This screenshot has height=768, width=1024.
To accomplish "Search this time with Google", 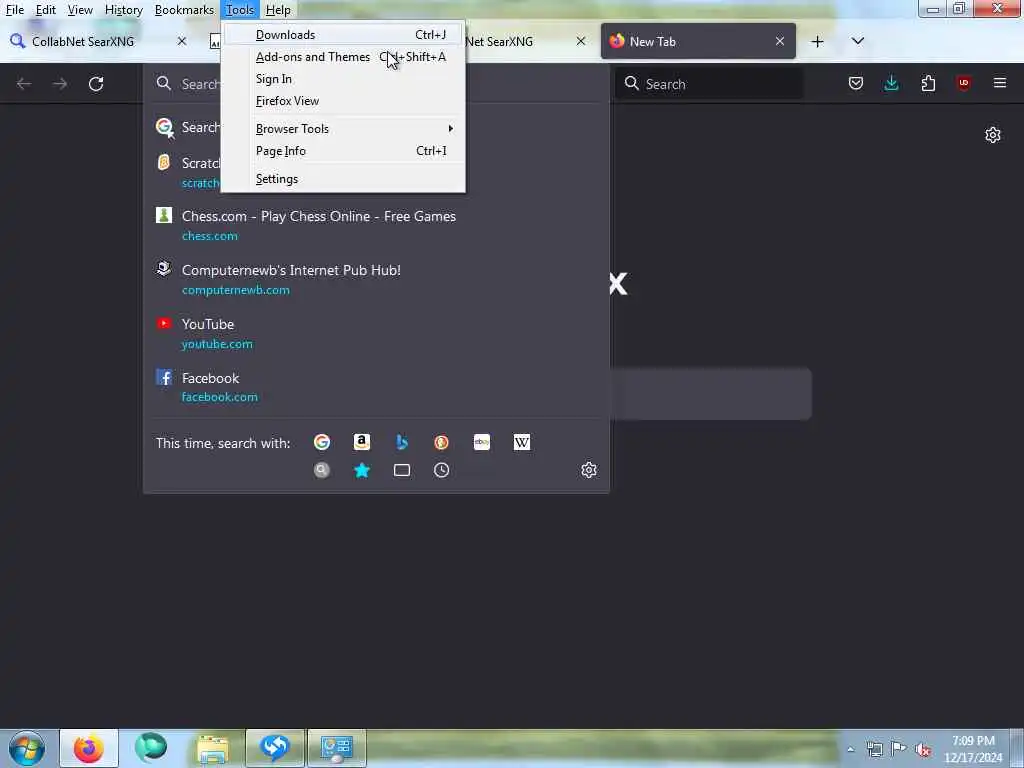I will (322, 443).
